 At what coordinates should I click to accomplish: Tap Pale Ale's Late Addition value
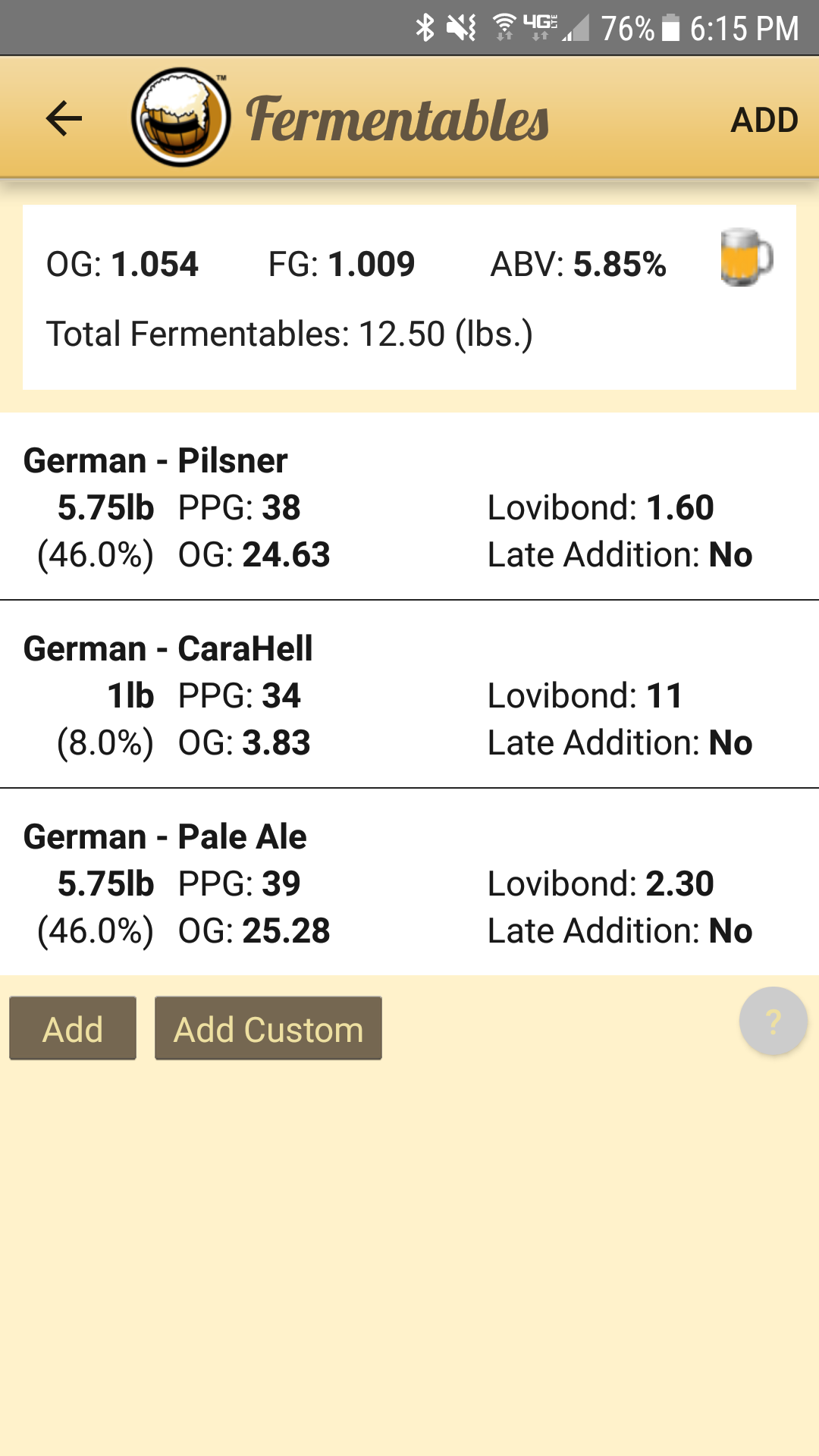coord(730,931)
